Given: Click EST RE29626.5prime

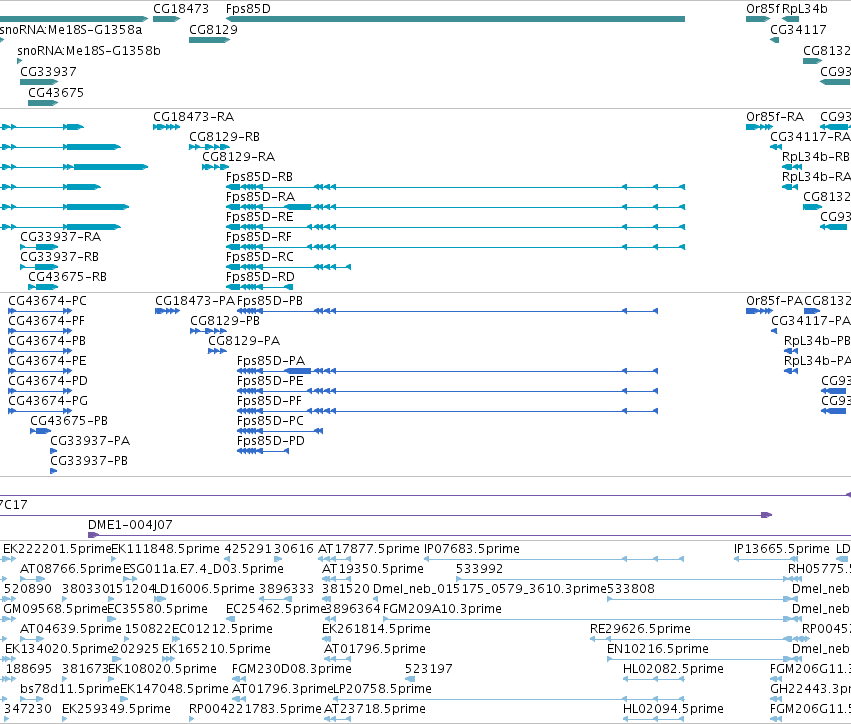Looking at the screenshot, I should pos(640,628).
